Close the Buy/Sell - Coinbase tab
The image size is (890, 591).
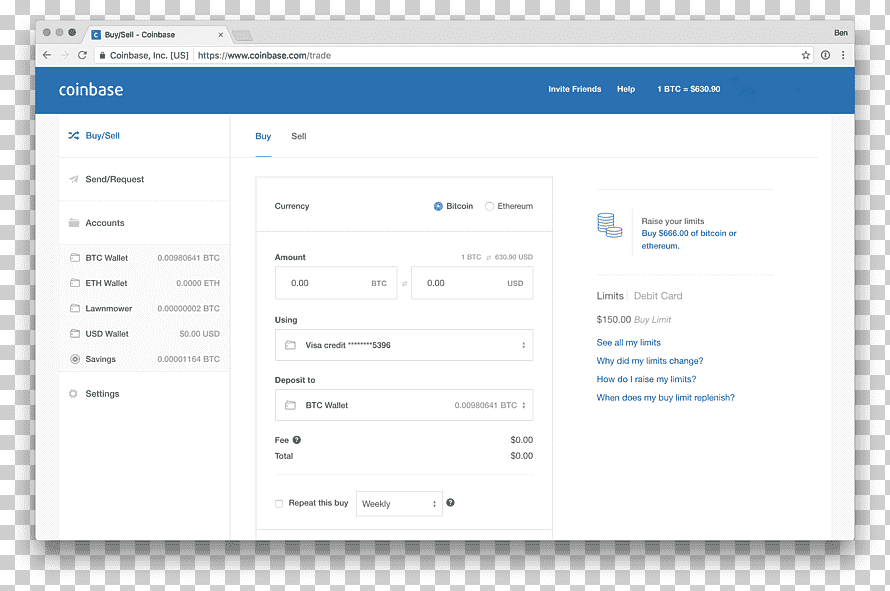[x=220, y=35]
